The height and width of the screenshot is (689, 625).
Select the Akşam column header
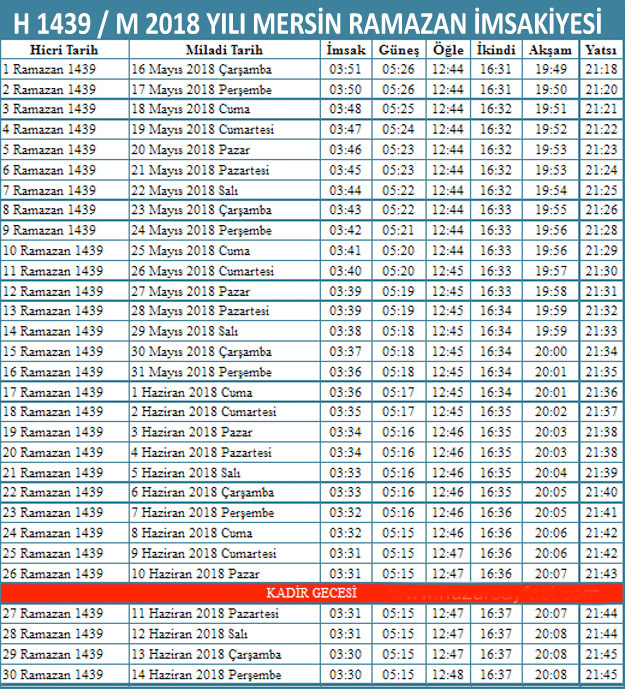point(551,50)
